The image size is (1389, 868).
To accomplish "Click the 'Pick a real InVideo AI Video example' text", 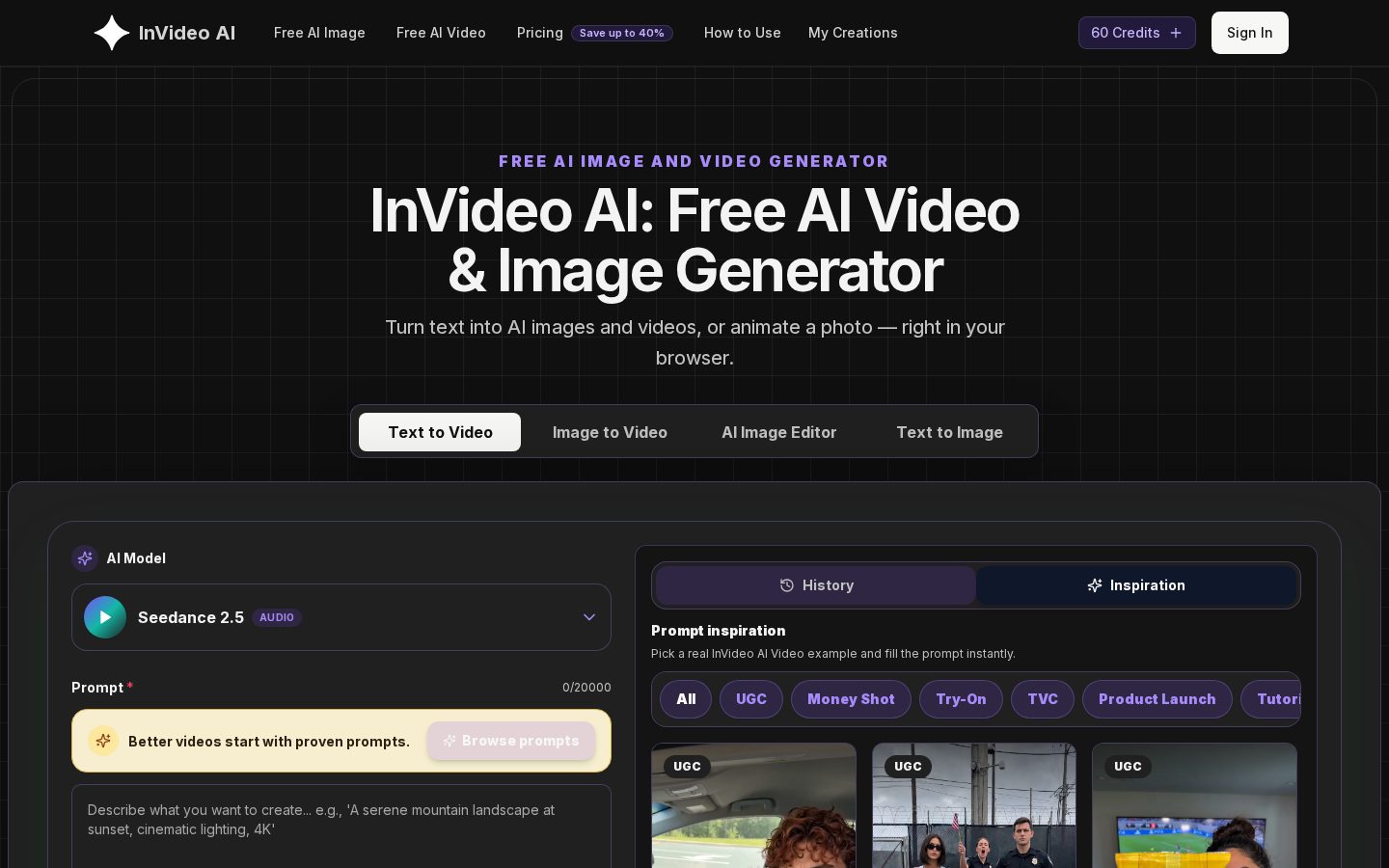I will (833, 654).
